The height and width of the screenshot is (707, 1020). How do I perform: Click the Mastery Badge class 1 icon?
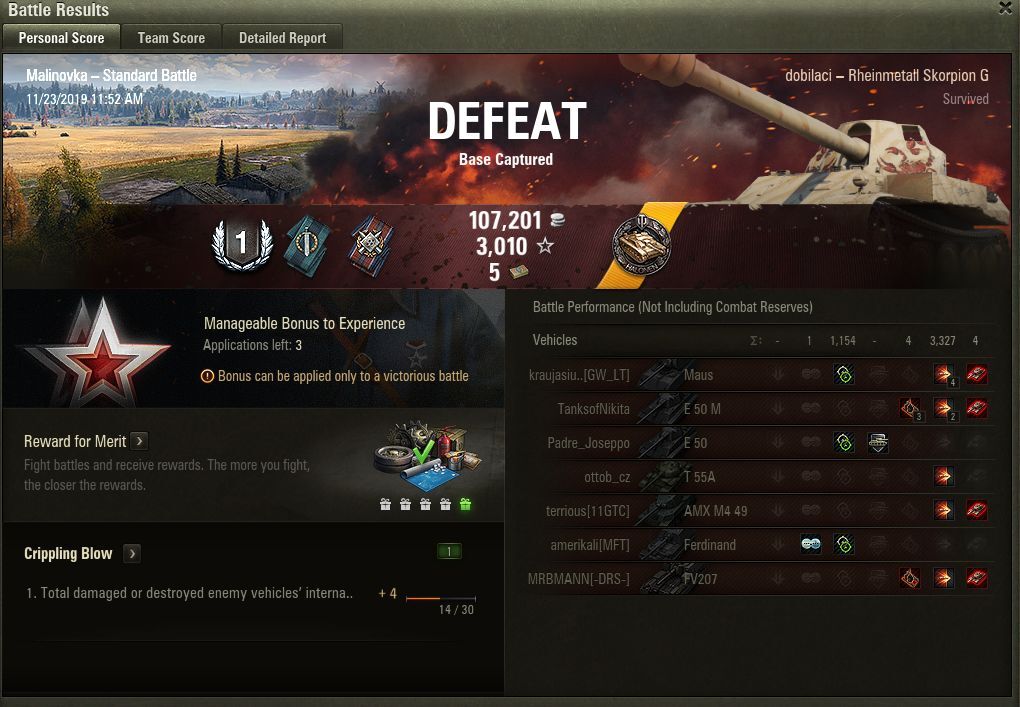pyautogui.click(x=242, y=245)
